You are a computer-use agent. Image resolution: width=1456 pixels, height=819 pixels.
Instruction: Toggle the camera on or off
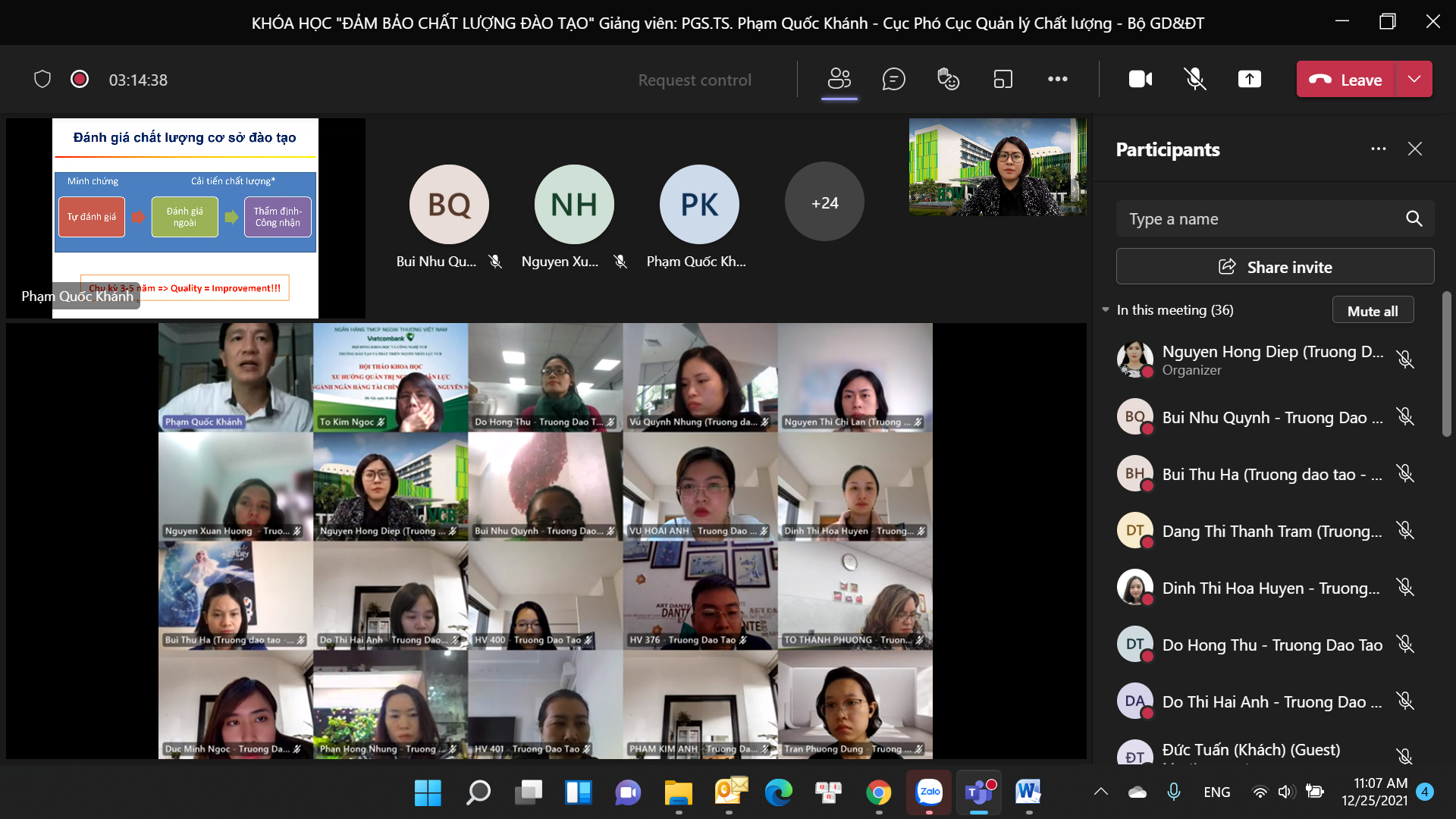1140,79
